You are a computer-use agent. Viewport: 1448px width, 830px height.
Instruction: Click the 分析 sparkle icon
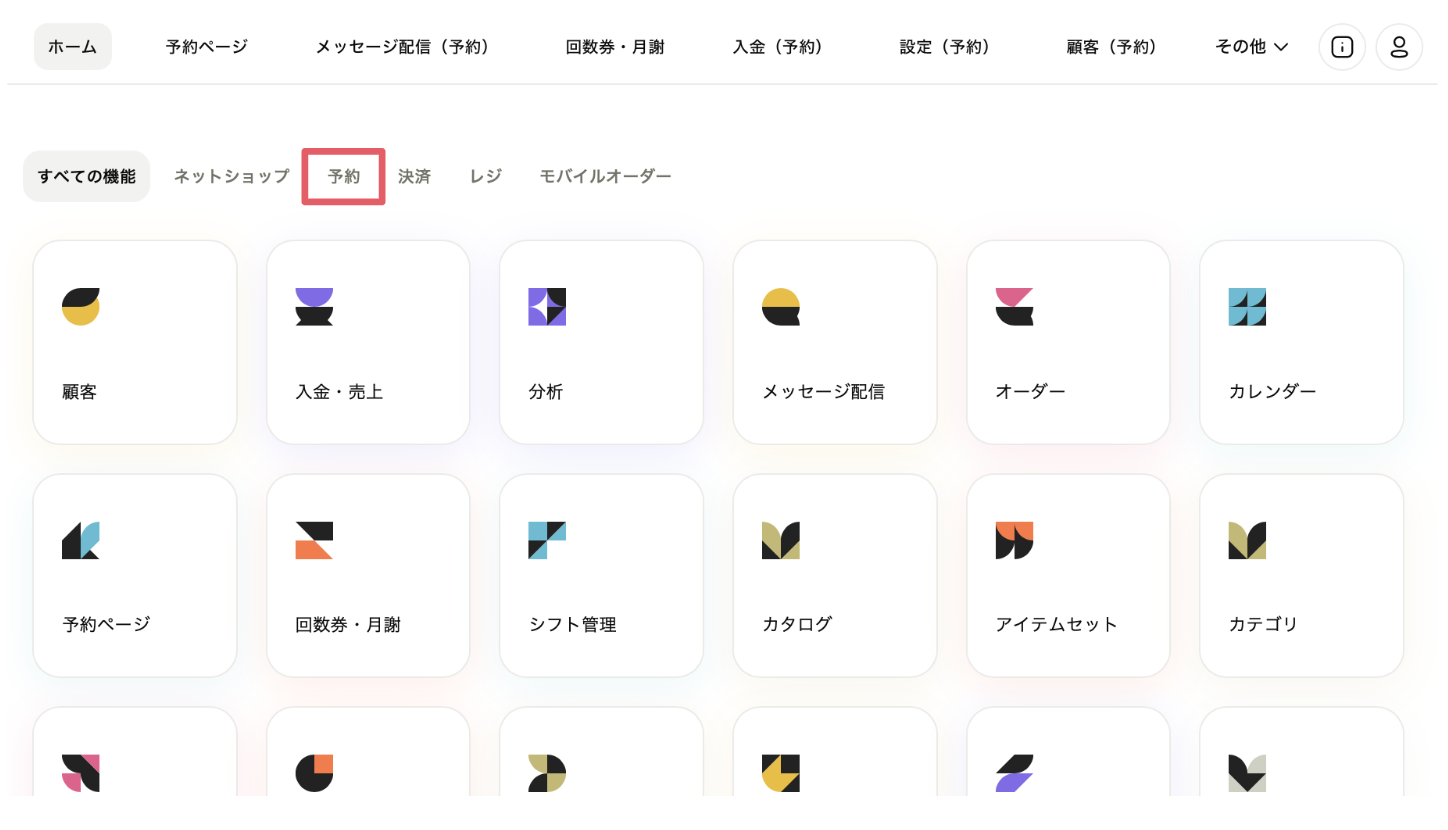point(547,307)
